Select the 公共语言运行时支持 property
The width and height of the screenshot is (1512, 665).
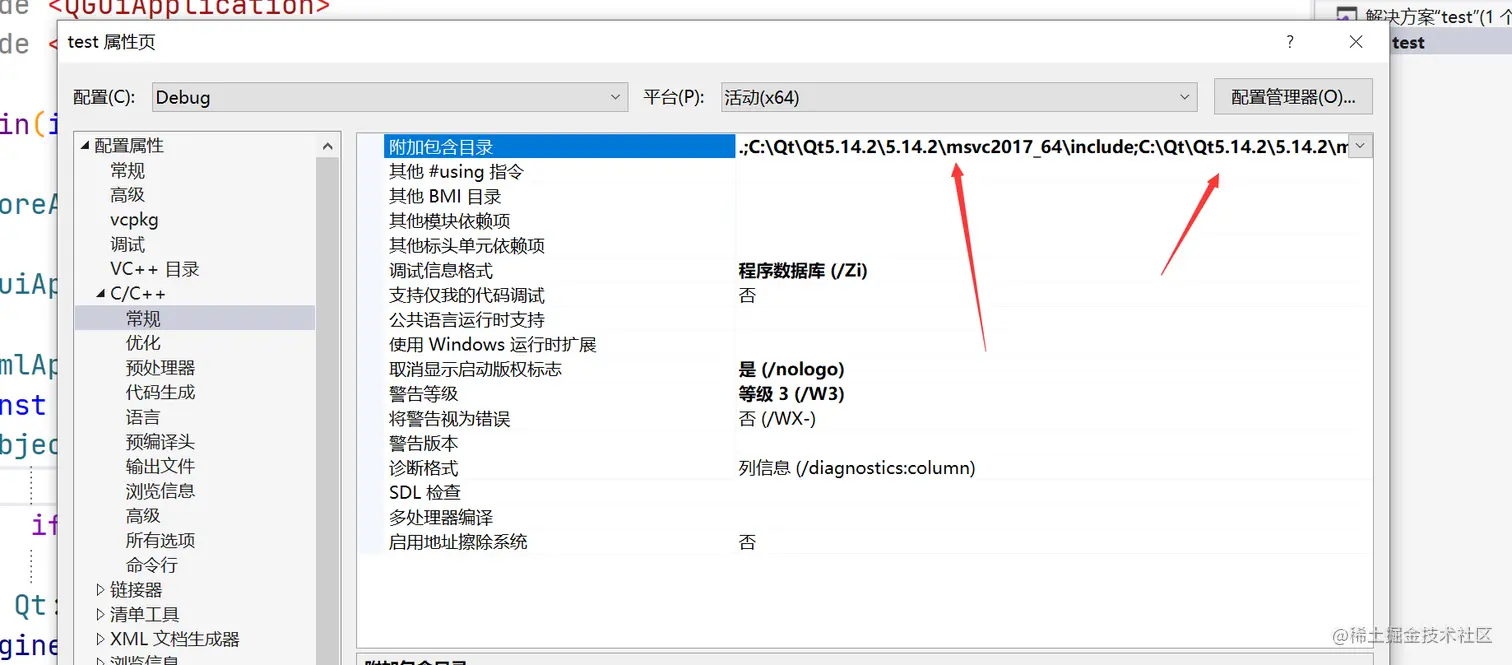click(467, 320)
